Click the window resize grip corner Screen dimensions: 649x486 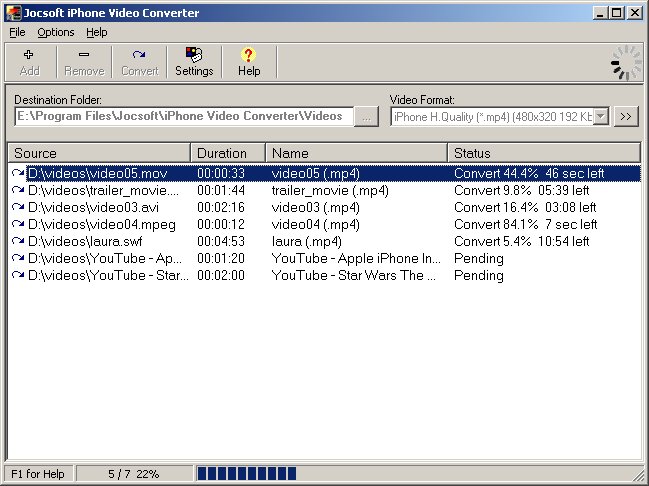(x=640, y=476)
